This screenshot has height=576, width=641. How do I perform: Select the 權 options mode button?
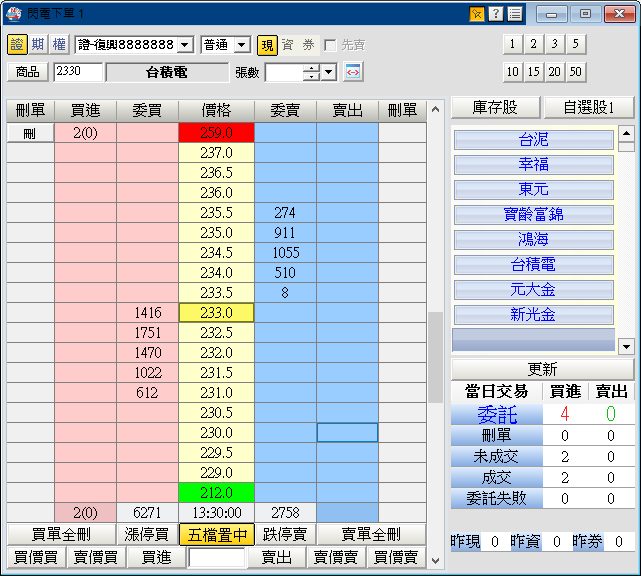point(58,45)
